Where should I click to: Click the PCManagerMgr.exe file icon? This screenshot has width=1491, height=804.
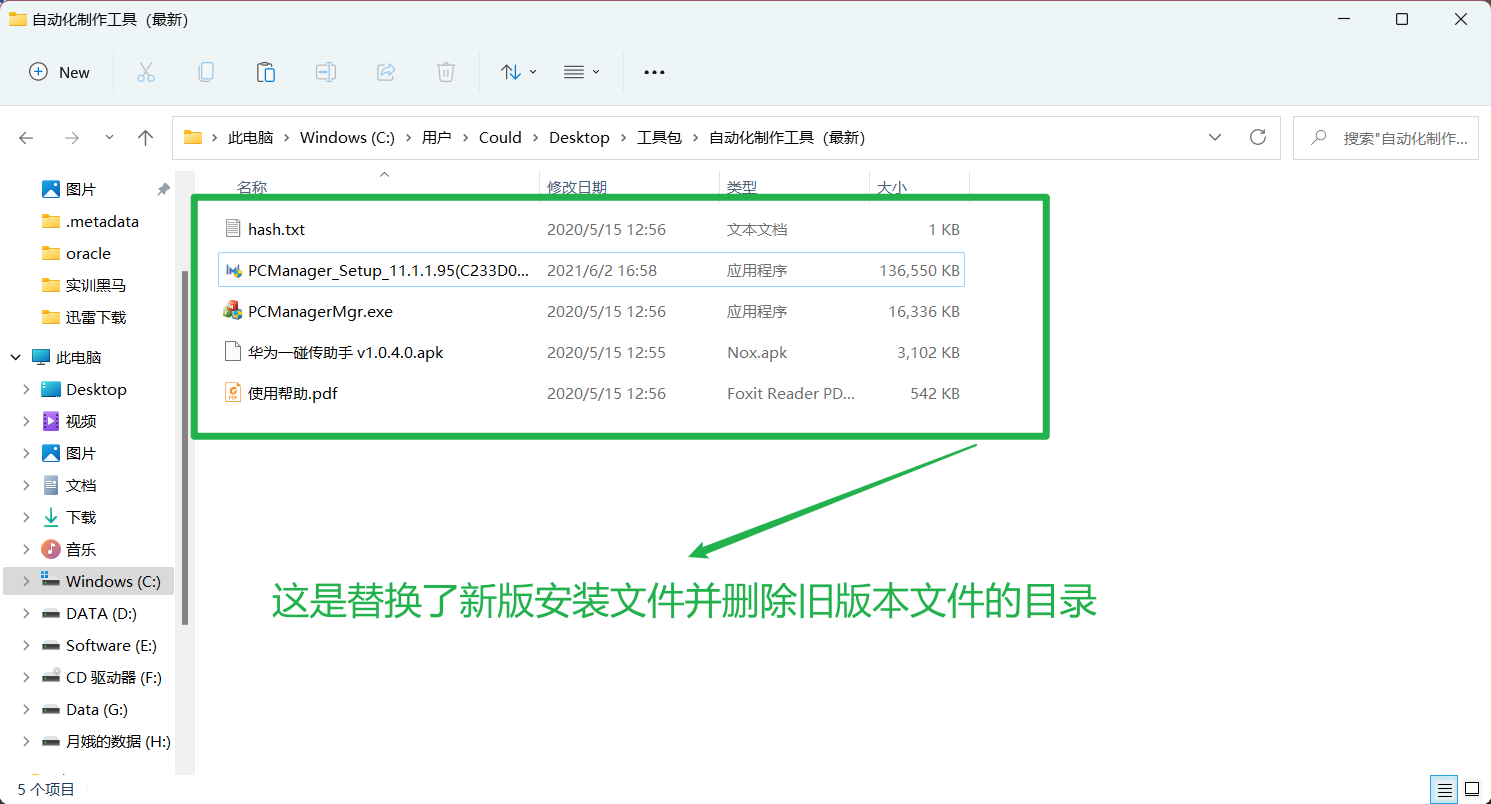pos(233,311)
